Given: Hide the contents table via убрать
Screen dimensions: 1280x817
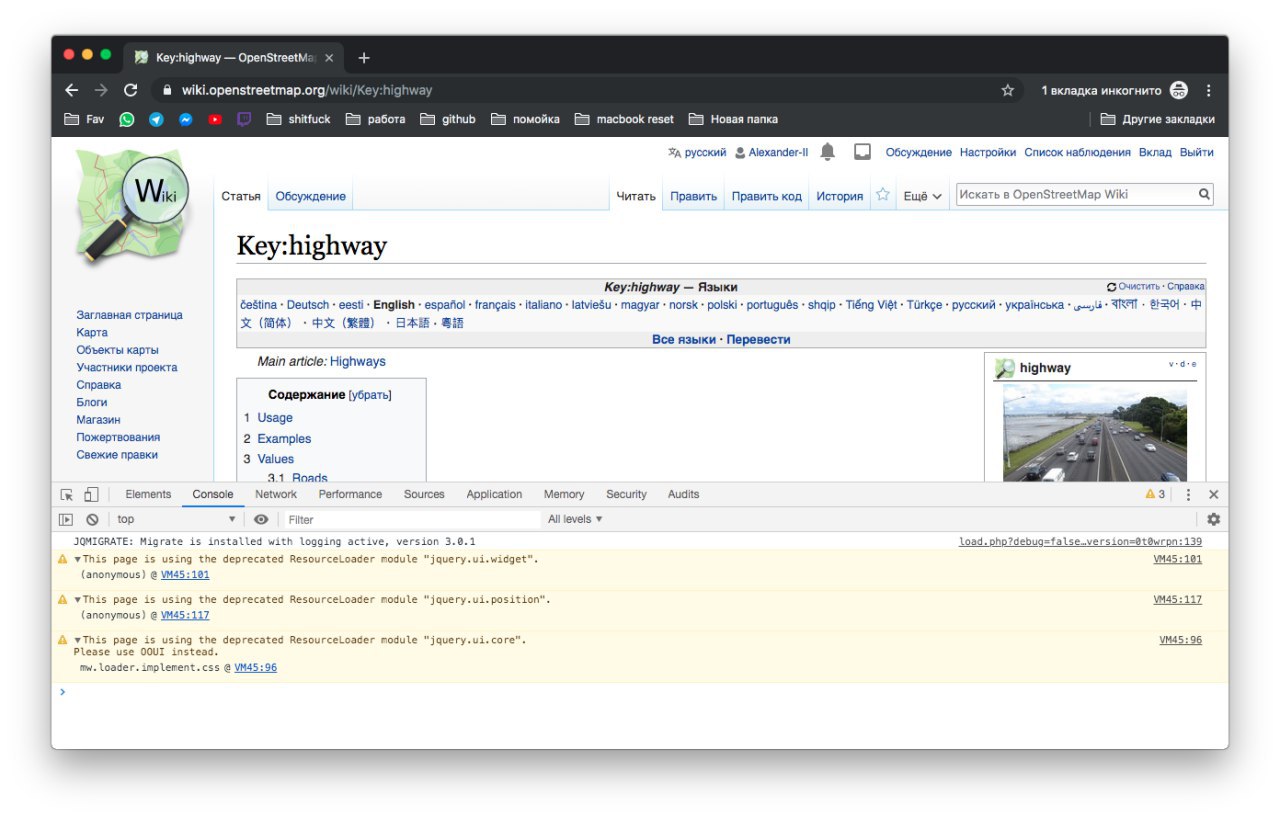Looking at the screenshot, I should point(370,395).
